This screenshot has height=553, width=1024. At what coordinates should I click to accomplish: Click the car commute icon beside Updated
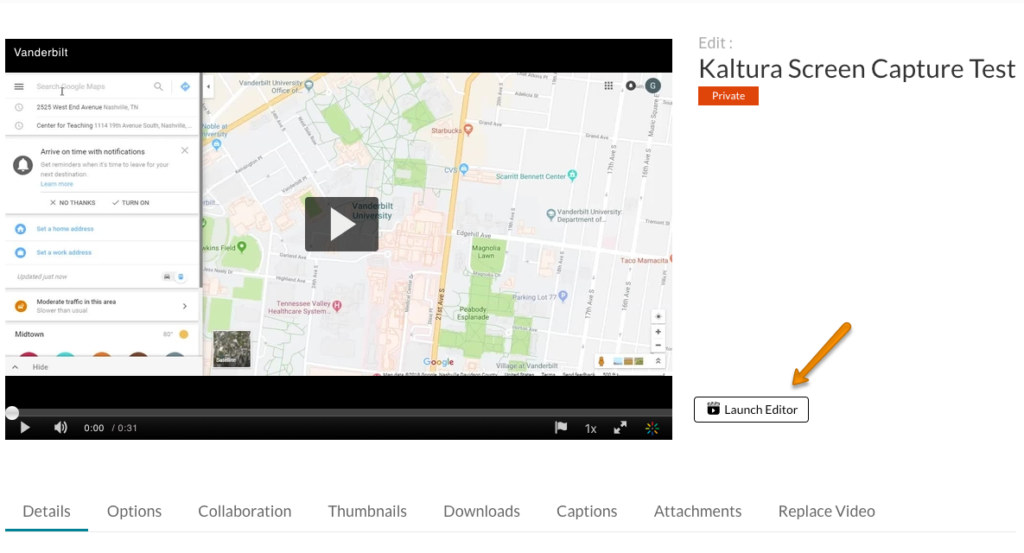[167, 277]
